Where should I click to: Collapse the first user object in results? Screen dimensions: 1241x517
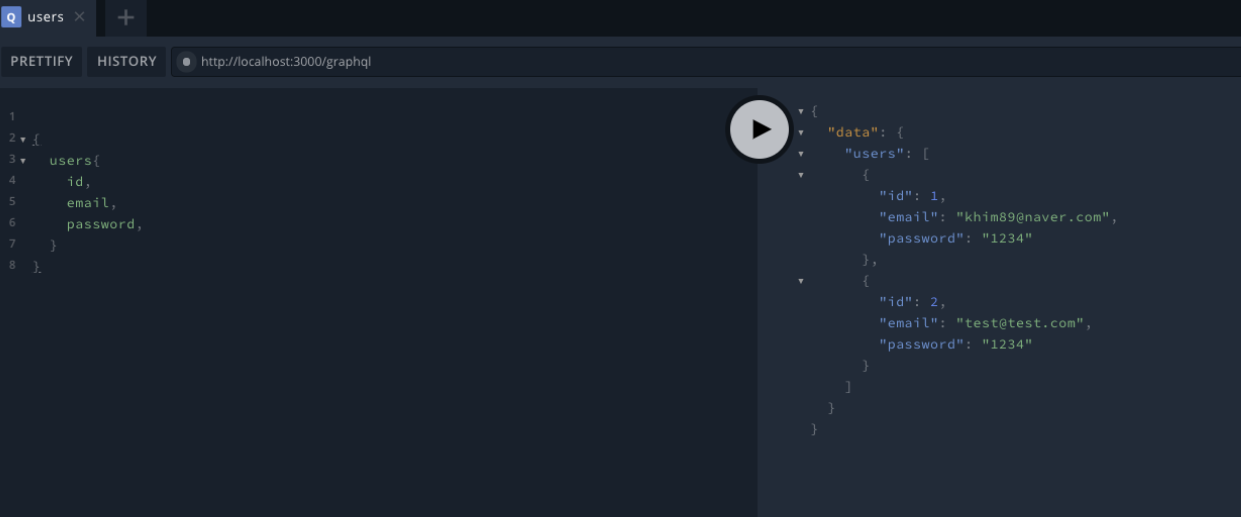[801, 175]
